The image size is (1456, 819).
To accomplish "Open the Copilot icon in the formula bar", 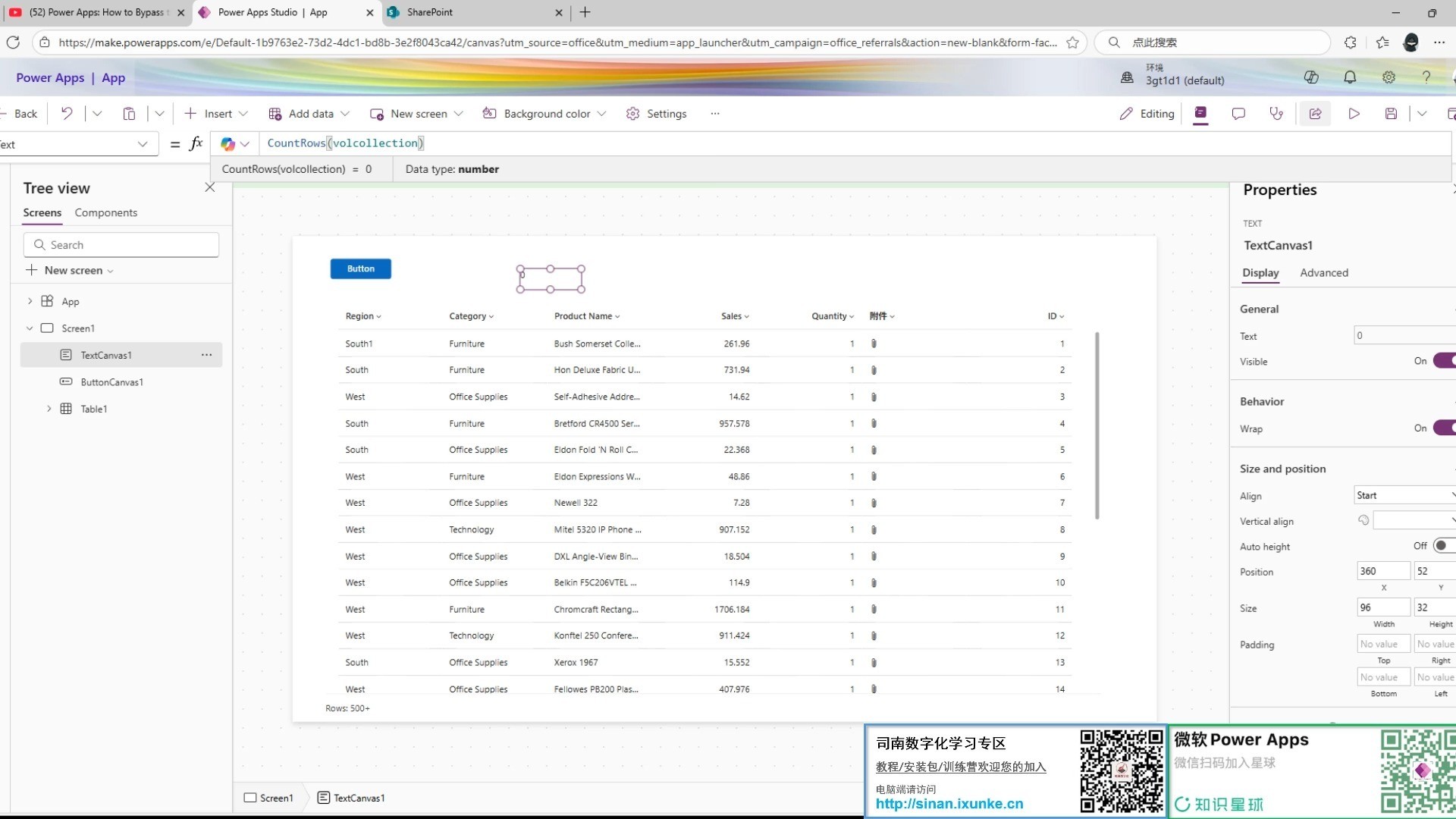I will tap(228, 143).
